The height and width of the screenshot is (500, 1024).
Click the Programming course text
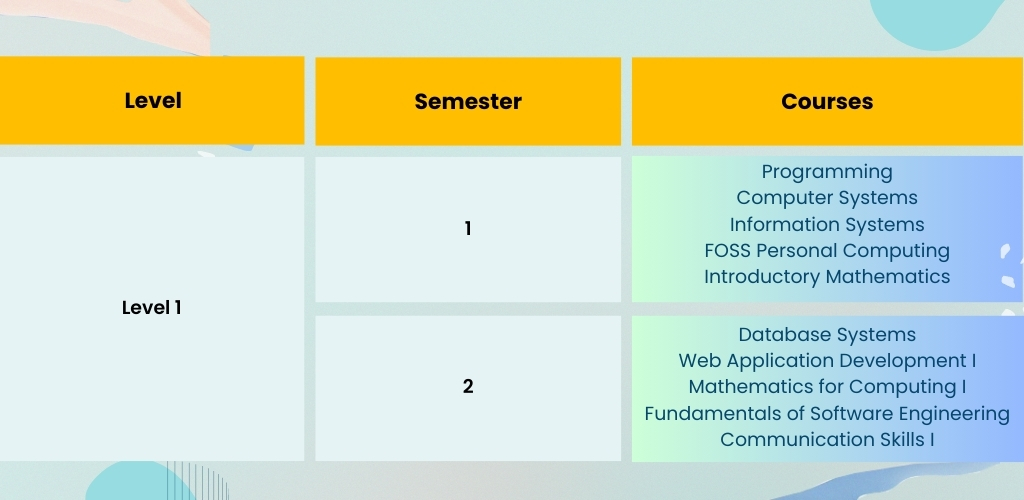pyautogui.click(x=827, y=172)
